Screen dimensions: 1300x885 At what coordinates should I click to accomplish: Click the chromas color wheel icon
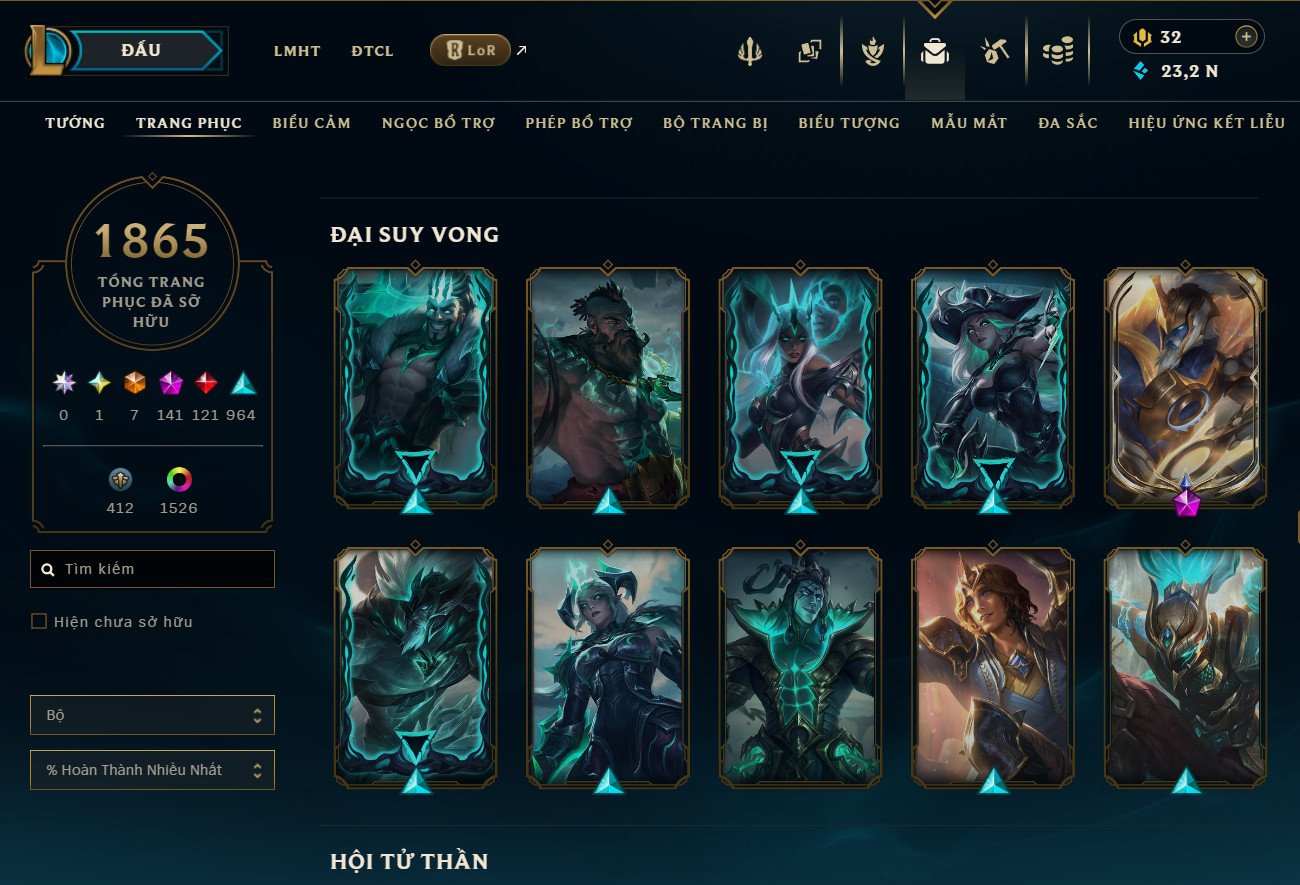[x=179, y=480]
